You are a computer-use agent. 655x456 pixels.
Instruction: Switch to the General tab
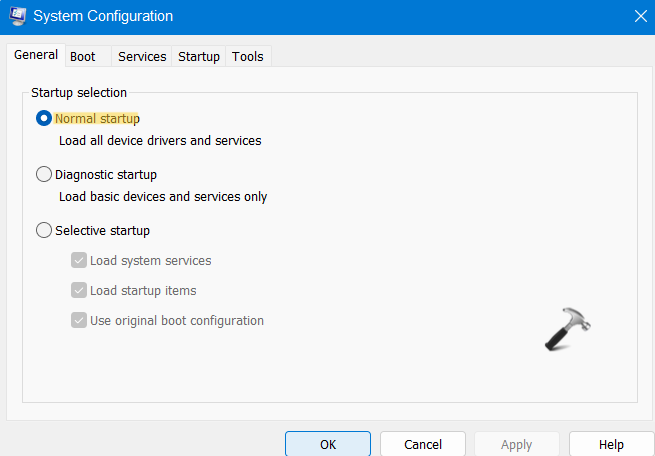(x=35, y=55)
